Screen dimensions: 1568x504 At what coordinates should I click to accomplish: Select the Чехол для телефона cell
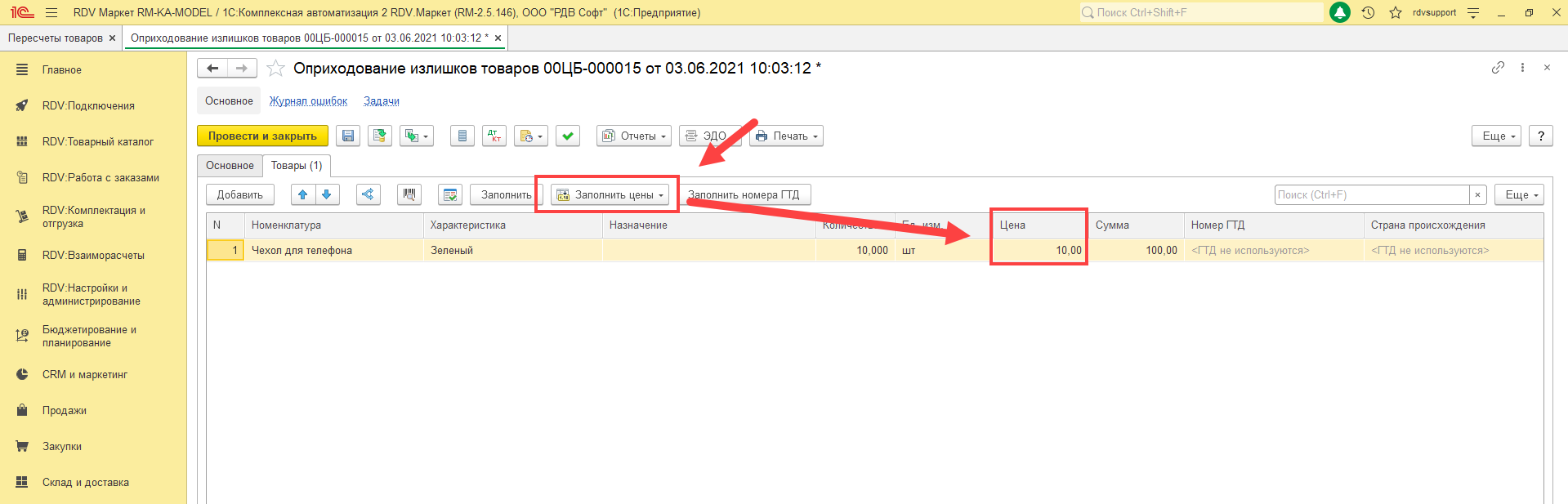(x=334, y=250)
